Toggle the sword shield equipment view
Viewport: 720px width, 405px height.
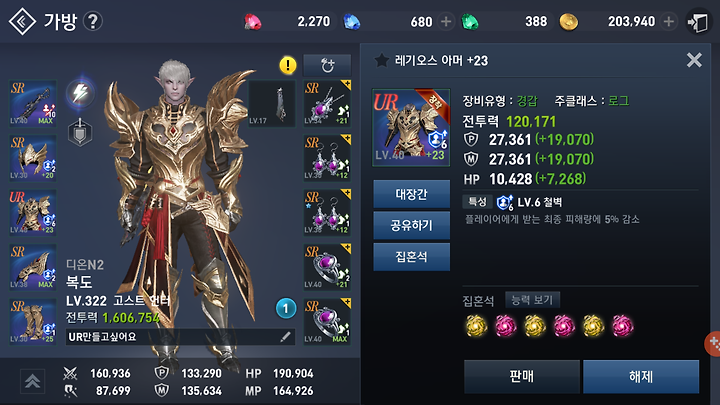pos(80,133)
